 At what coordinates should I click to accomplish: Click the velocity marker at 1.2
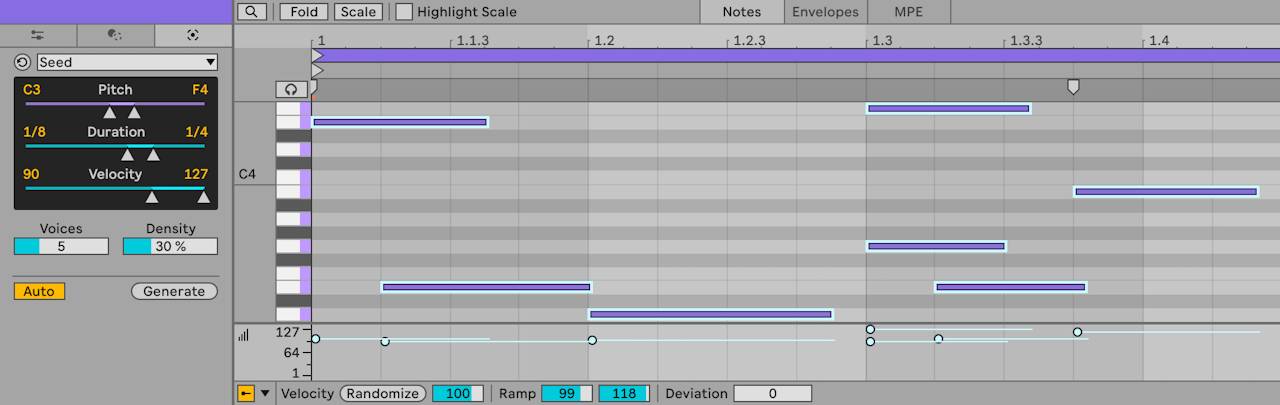click(x=592, y=340)
